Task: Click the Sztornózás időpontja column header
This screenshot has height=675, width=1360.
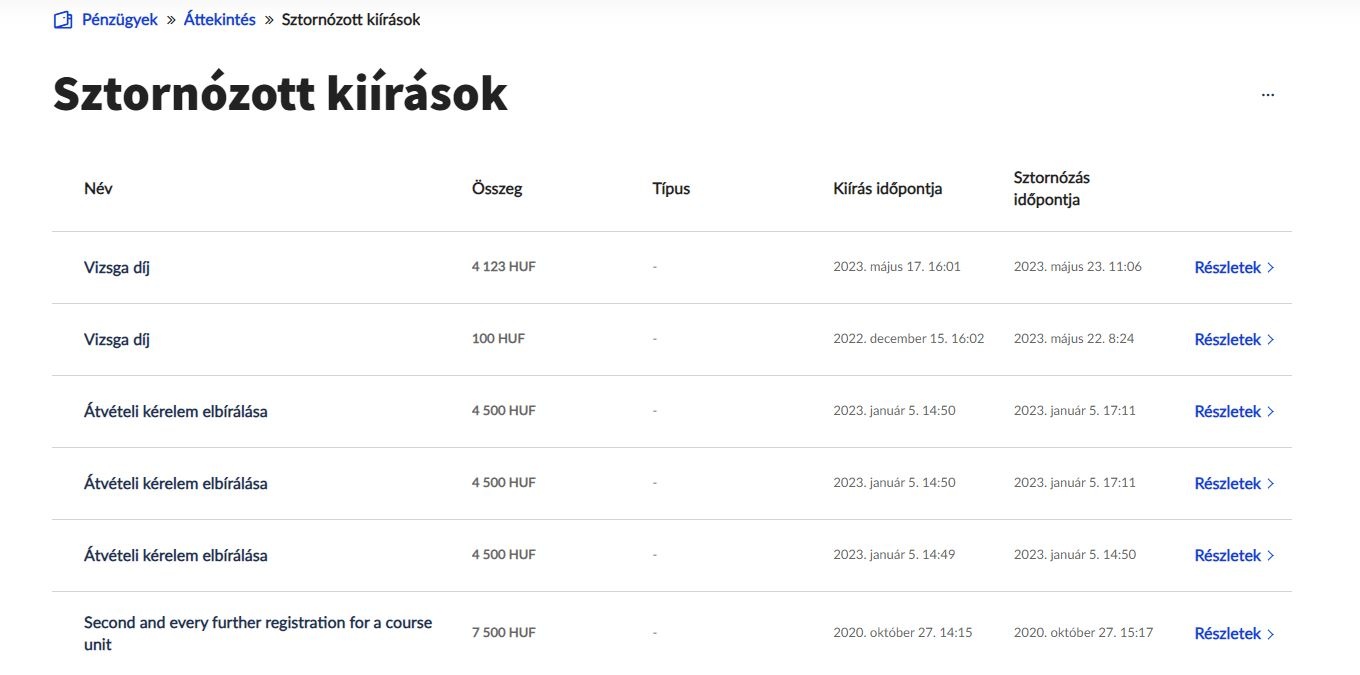Action: [1051, 189]
